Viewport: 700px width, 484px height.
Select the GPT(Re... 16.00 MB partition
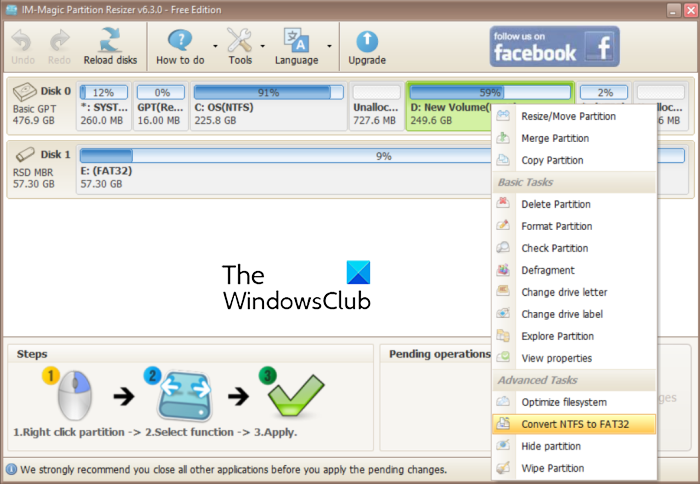(161, 106)
